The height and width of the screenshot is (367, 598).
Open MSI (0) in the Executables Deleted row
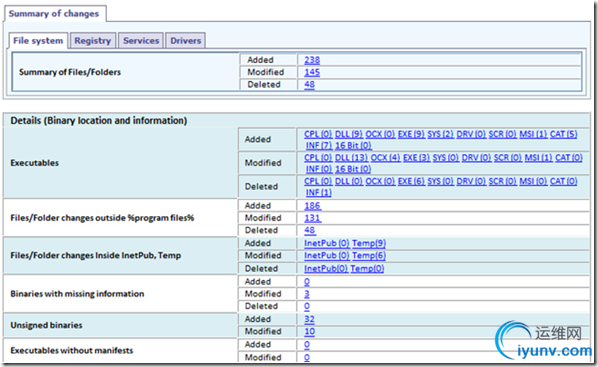(x=533, y=181)
